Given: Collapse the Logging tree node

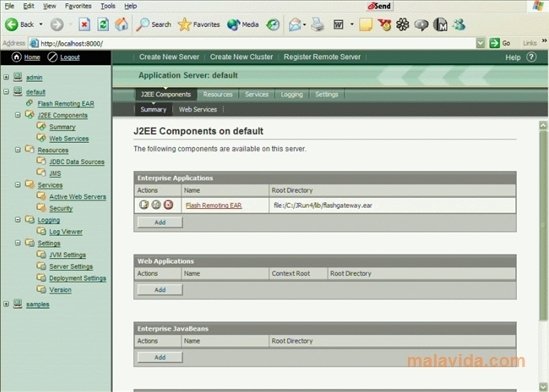Looking at the screenshot, I should [x=18, y=220].
